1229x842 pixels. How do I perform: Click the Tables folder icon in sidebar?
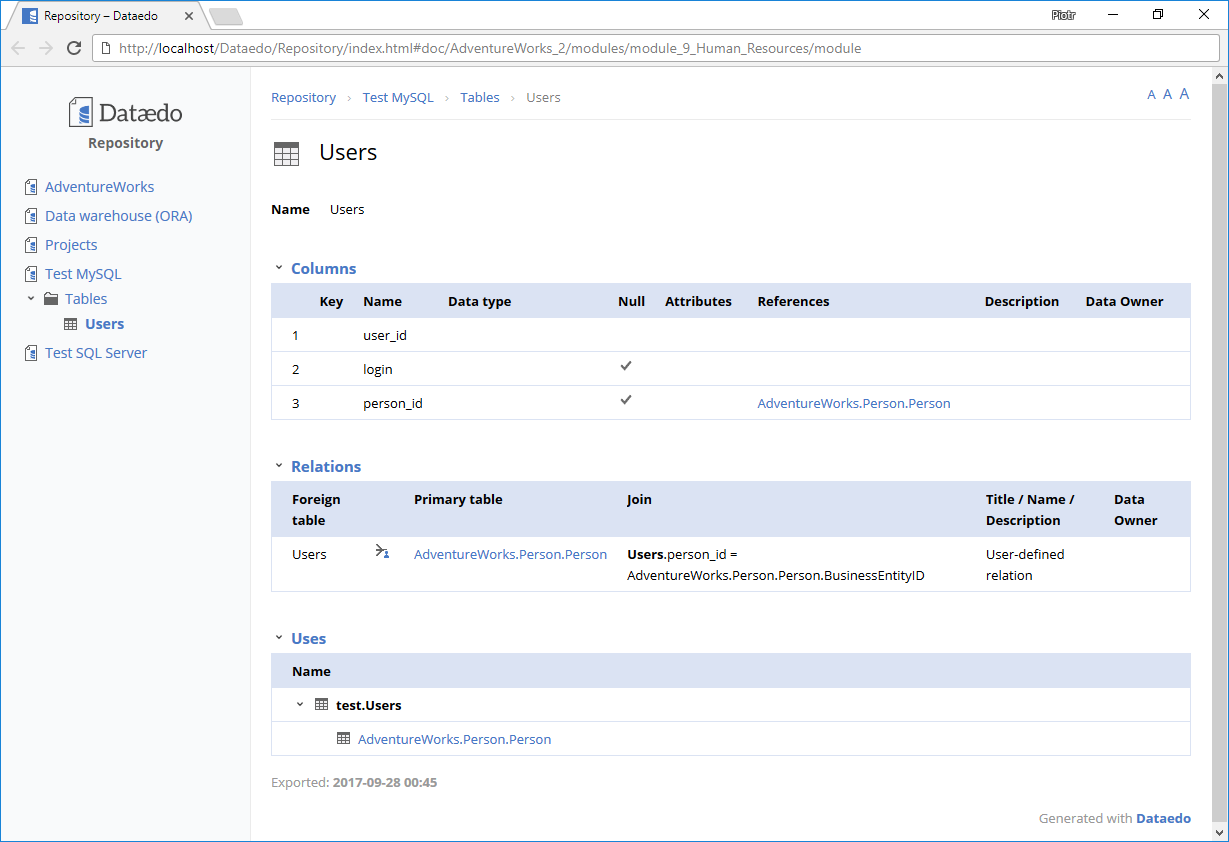point(51,299)
